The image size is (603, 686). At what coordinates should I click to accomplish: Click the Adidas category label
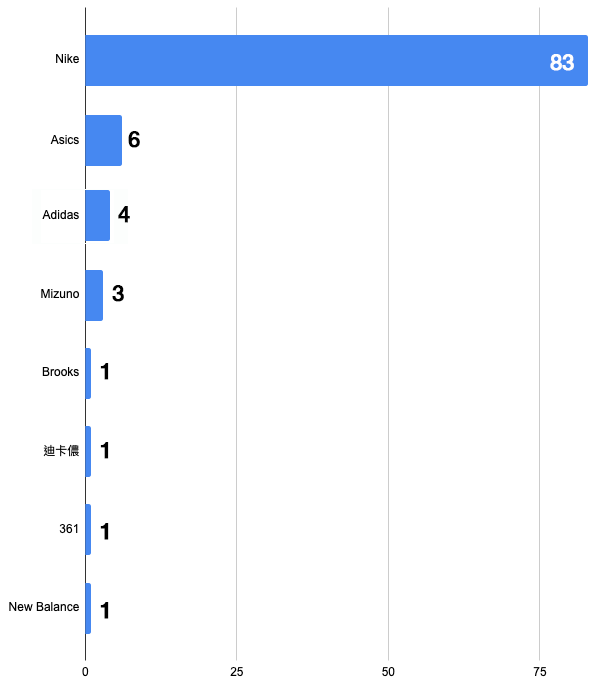61,215
